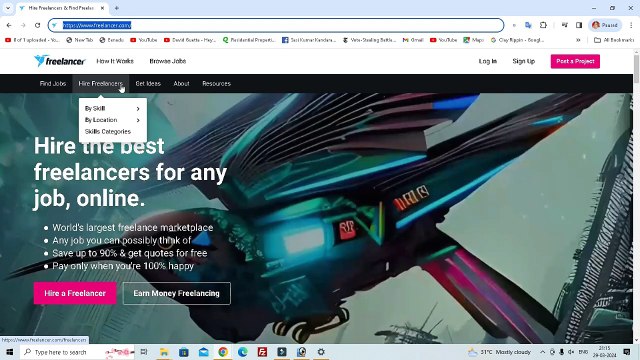Image resolution: width=640 pixels, height=360 pixels.
Task: Select Find Jobs in black nav bar
Action: click(53, 84)
